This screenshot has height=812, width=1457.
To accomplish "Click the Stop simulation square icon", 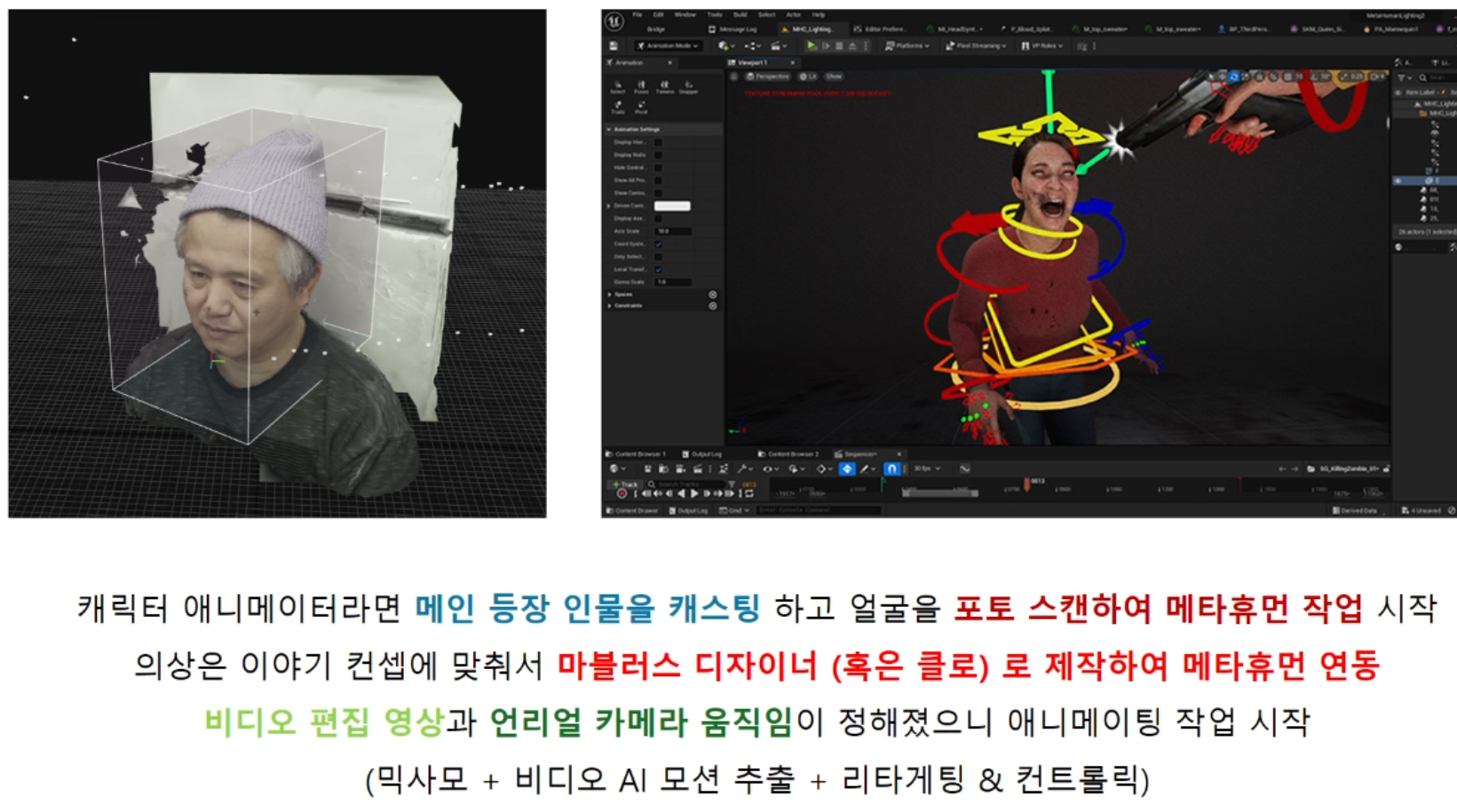I will [839, 45].
